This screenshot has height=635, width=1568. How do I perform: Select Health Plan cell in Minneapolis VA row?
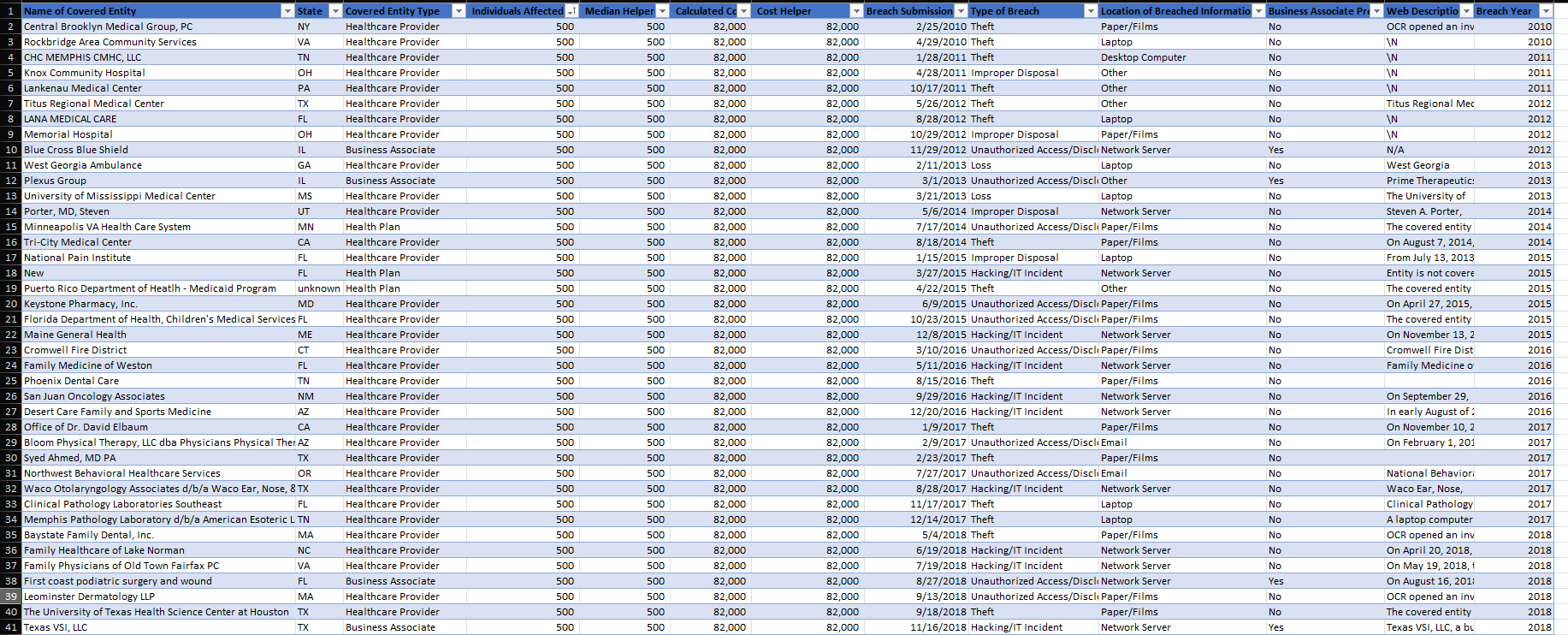405,227
